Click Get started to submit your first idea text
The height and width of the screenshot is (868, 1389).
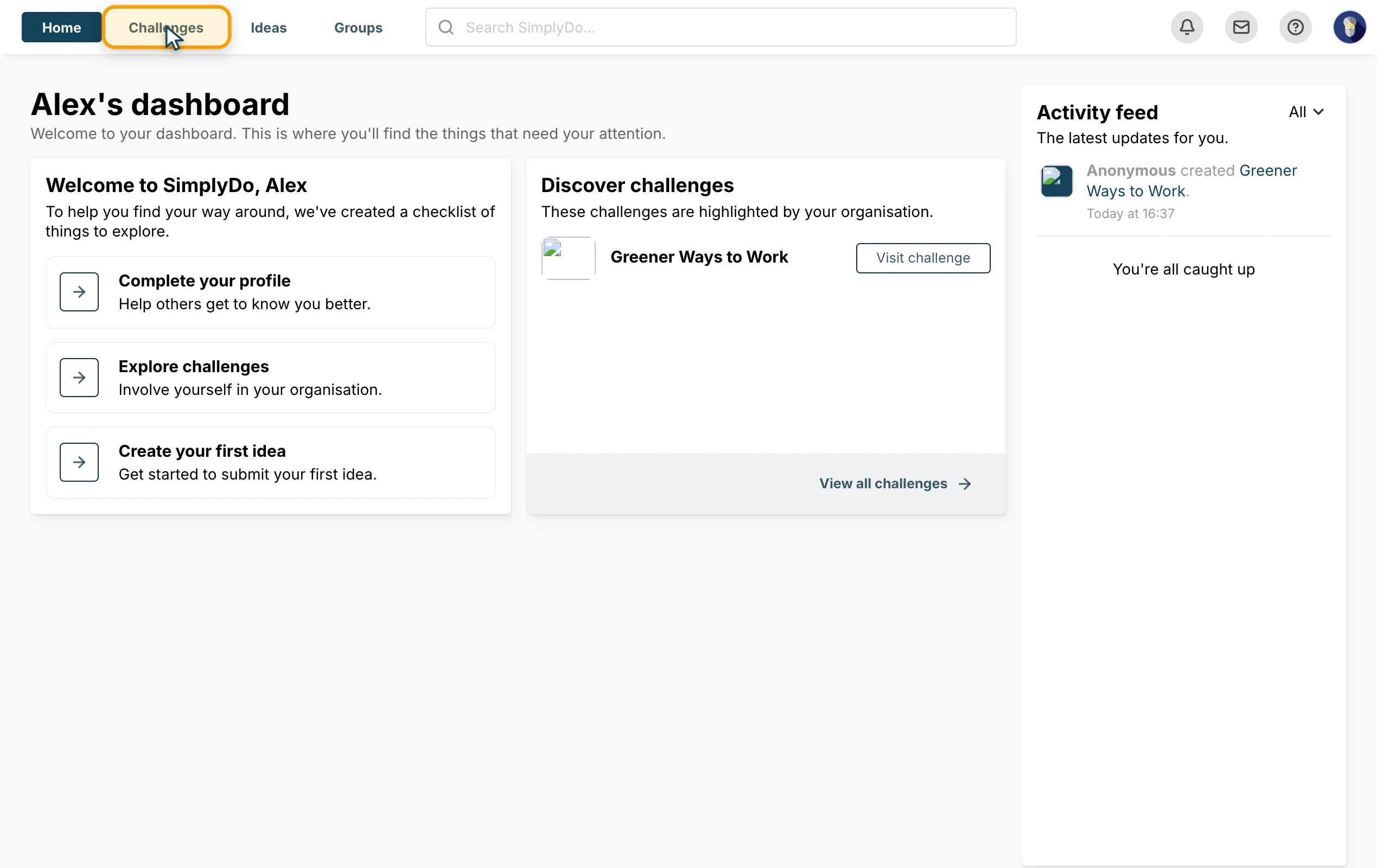[x=247, y=474]
